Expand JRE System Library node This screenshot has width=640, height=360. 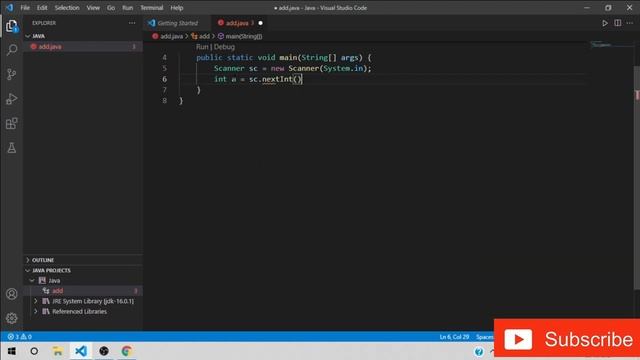(36, 301)
